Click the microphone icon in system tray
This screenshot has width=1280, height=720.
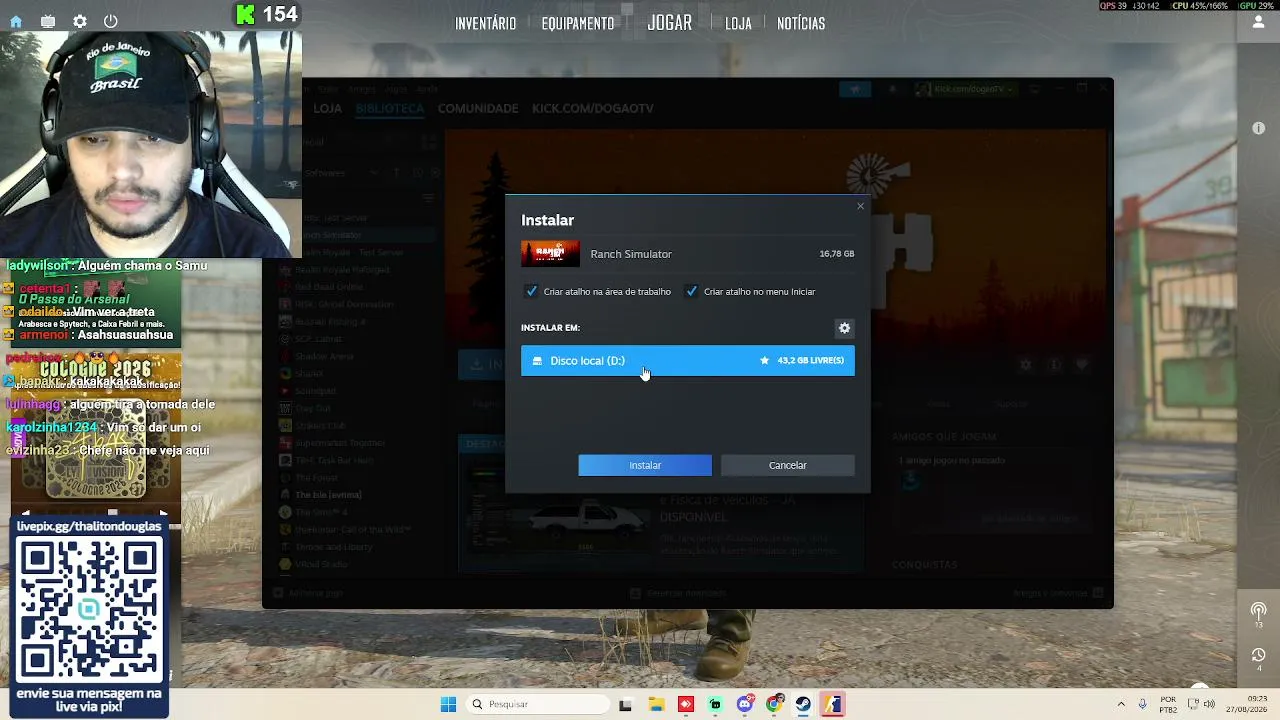[x=1143, y=704]
